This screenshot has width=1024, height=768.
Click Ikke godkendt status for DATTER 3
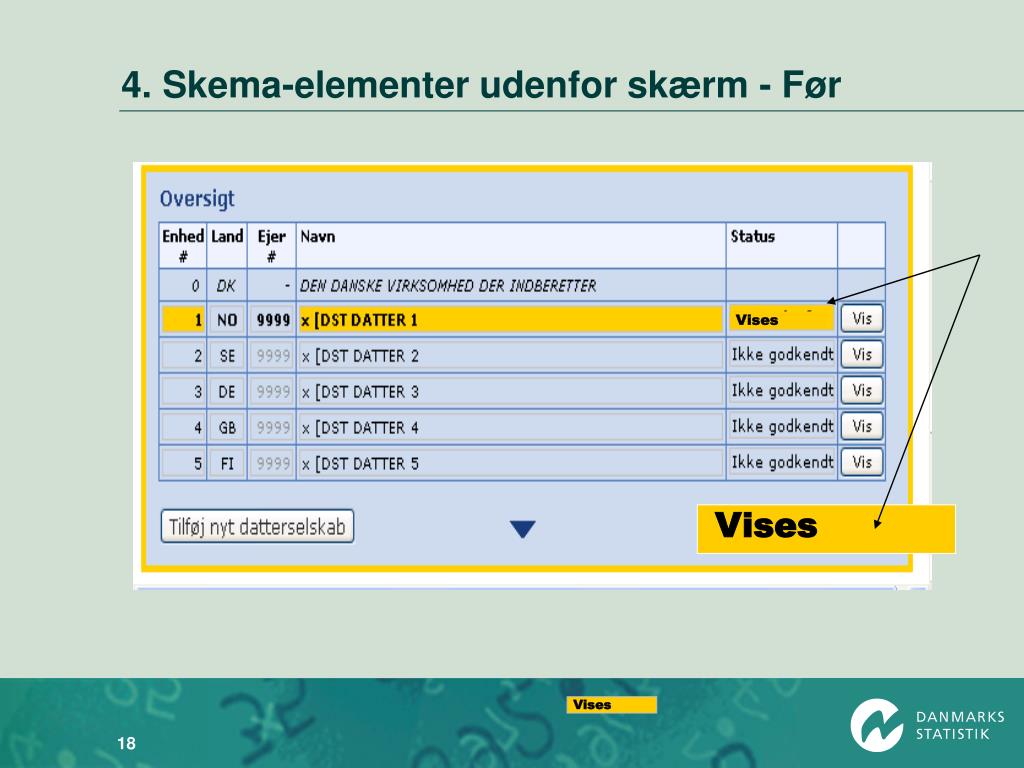tap(782, 391)
